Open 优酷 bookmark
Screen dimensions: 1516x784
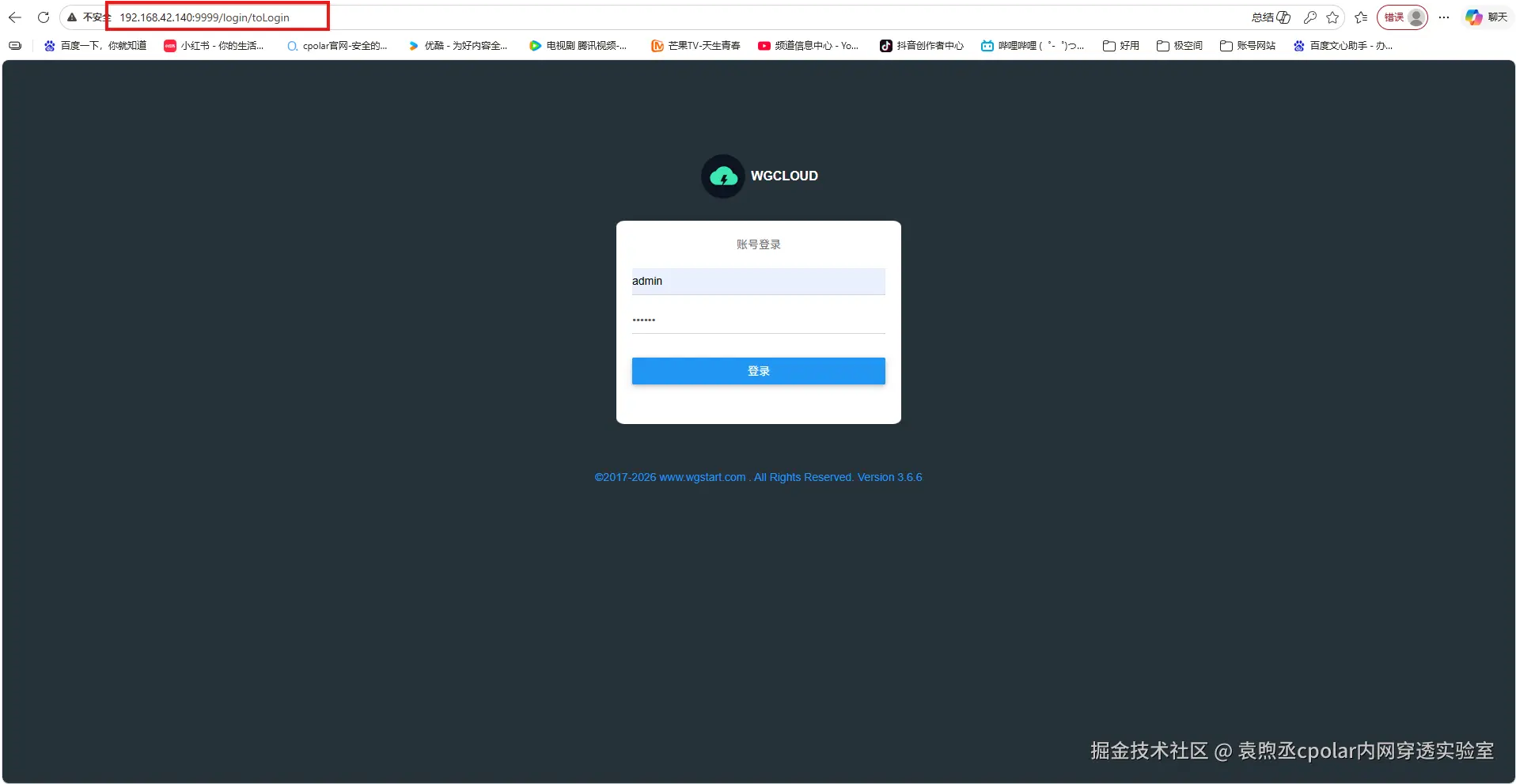(x=458, y=46)
